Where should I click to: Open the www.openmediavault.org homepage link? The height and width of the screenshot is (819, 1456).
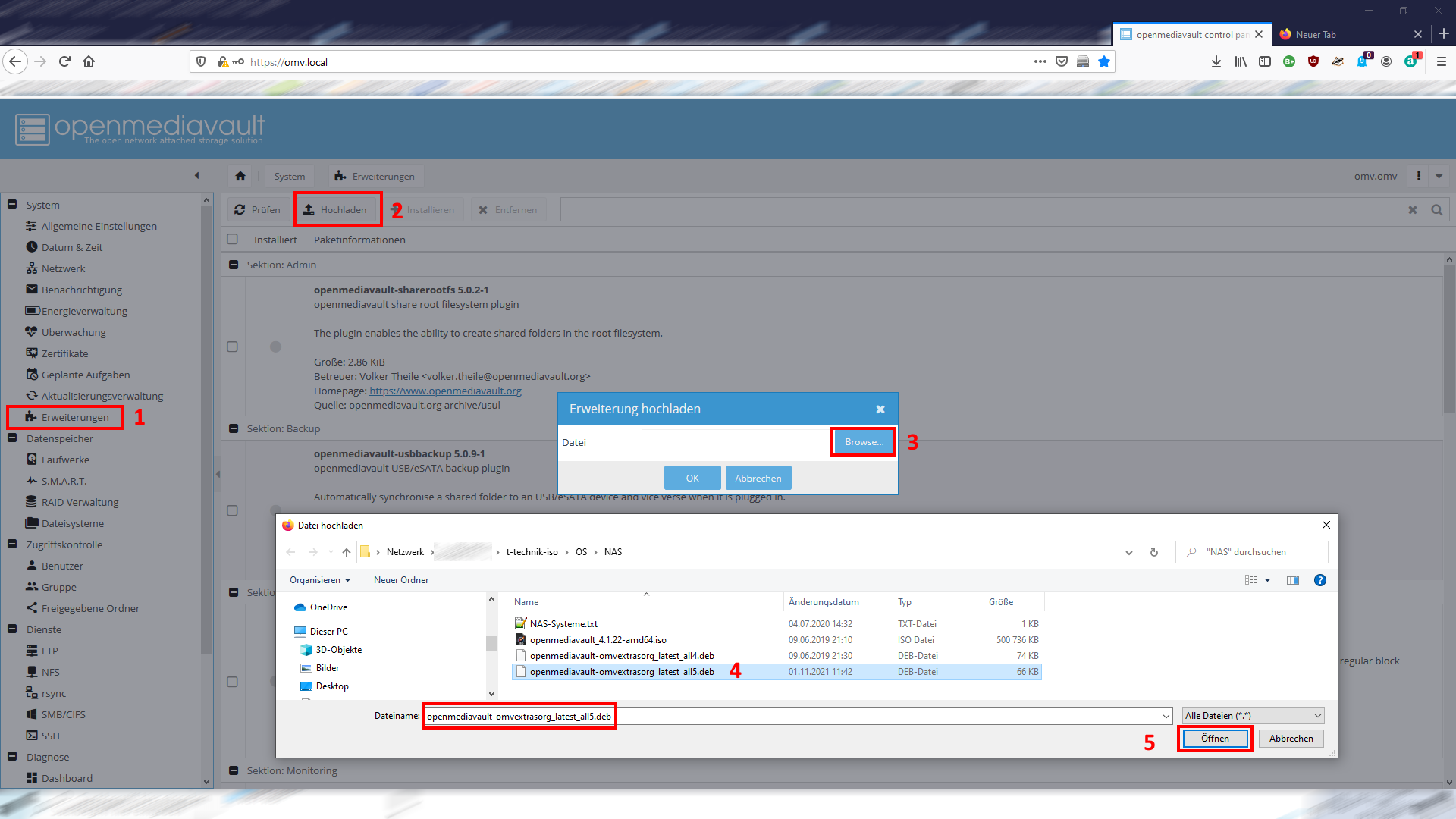(445, 391)
